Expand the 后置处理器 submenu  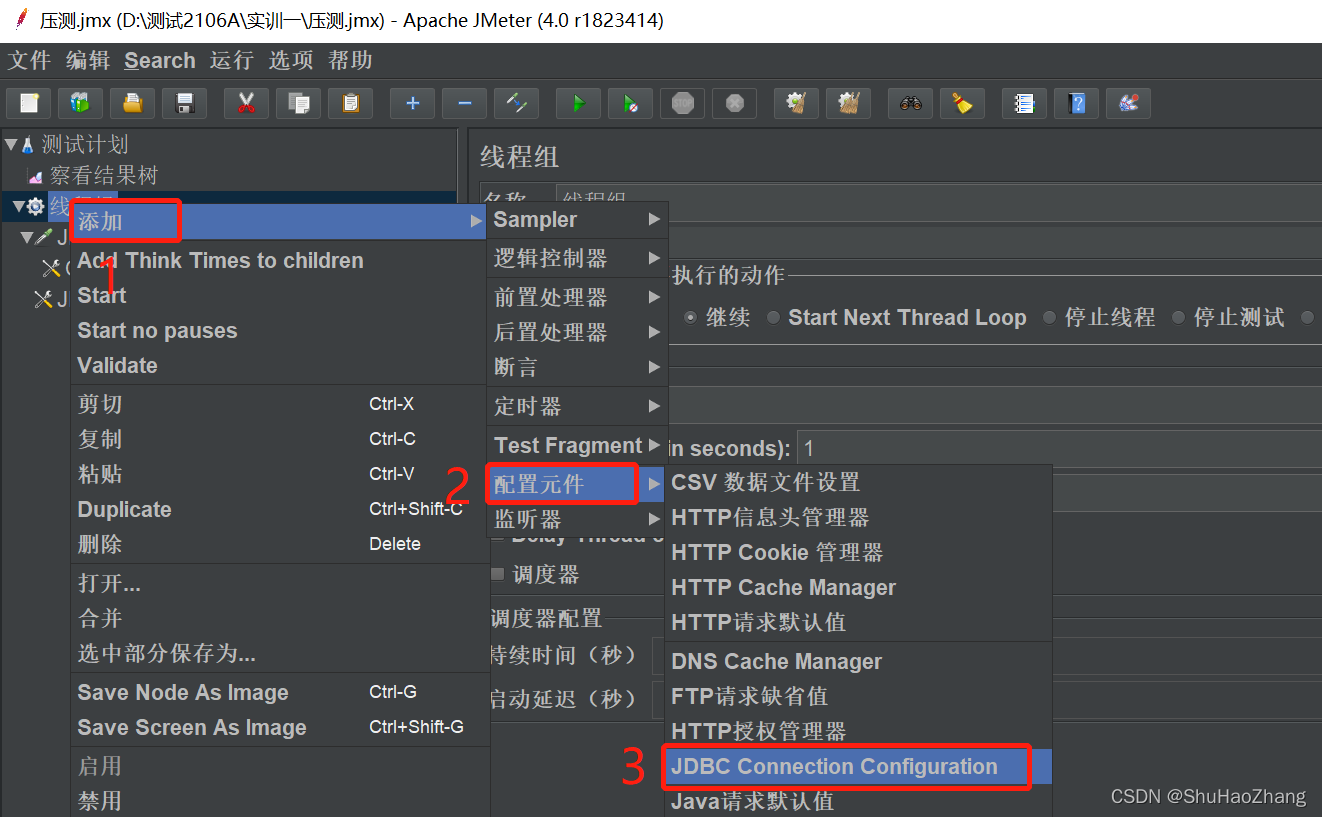[577, 332]
